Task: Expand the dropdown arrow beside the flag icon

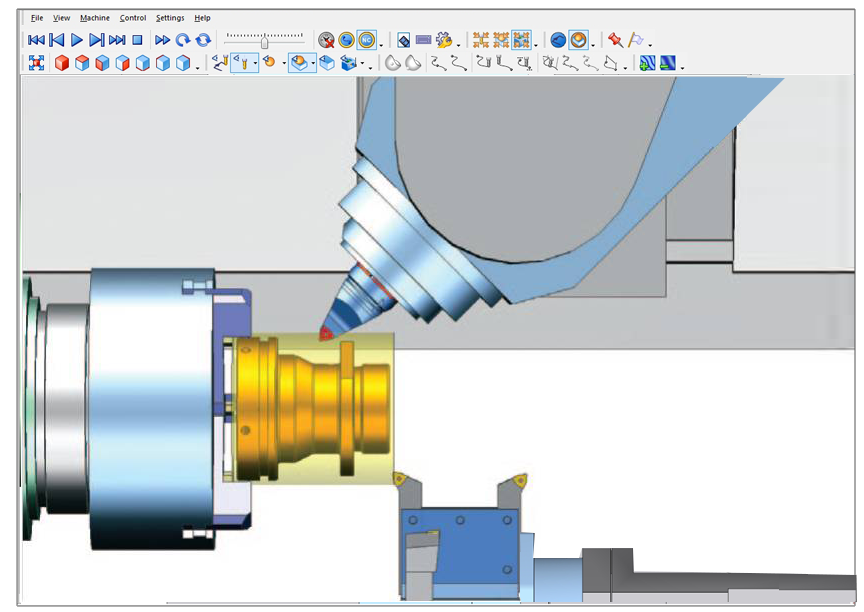Action: click(x=648, y=43)
